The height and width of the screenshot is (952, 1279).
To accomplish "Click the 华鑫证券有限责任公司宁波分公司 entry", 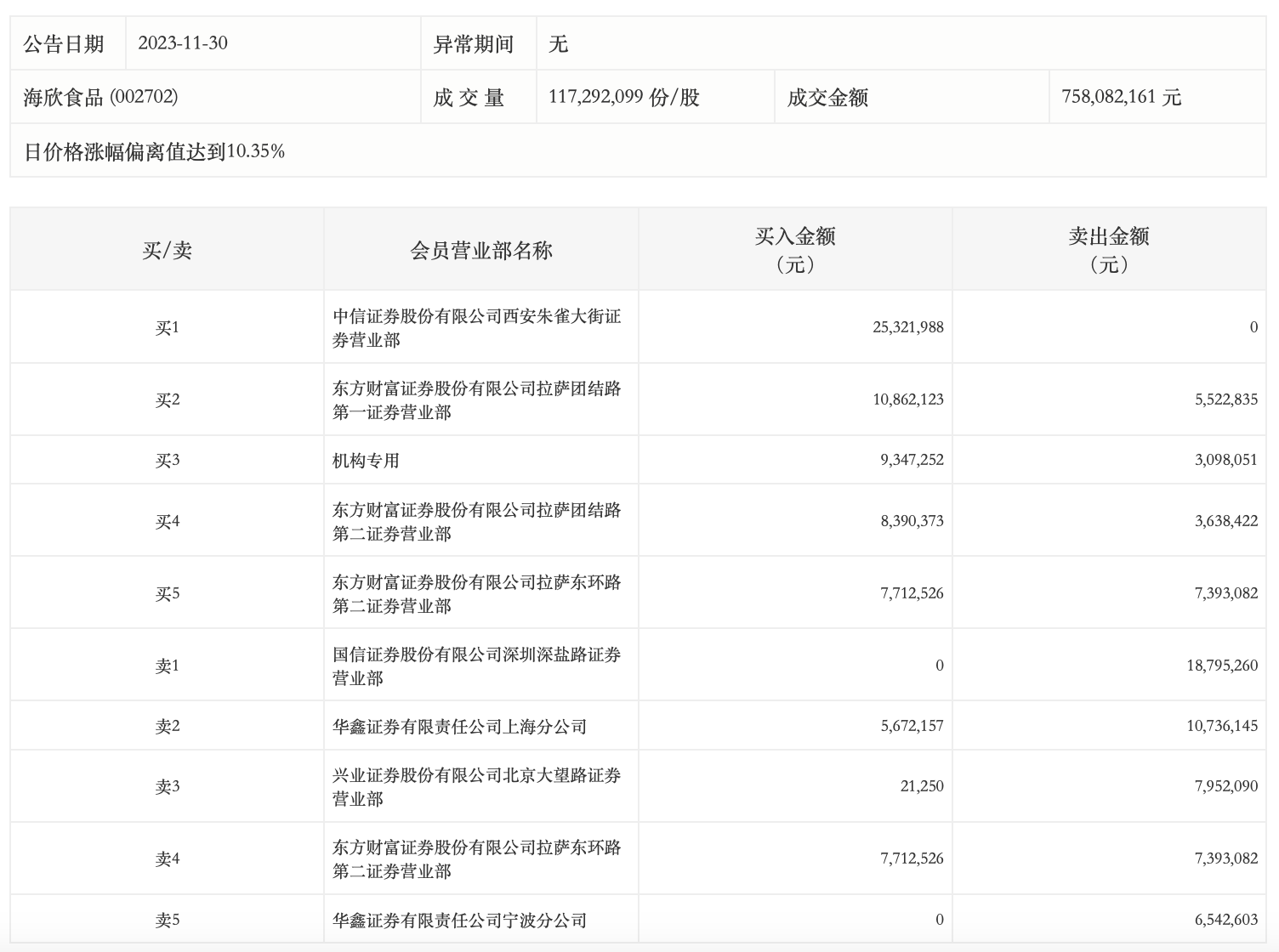I will click(x=459, y=920).
